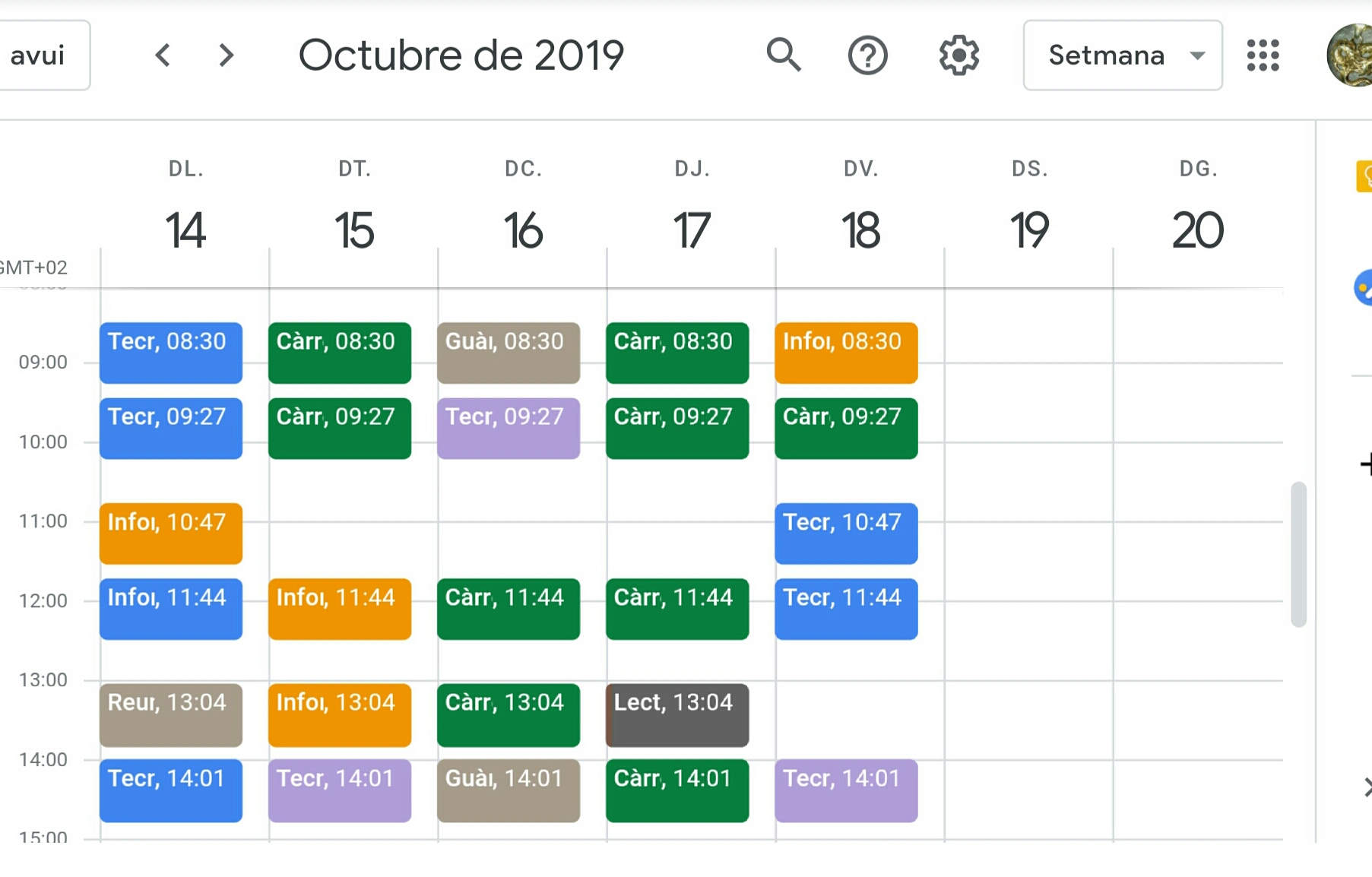Click the vertical scrollbar thumb
Viewport: 1372px width, 877px height.
pyautogui.click(x=1298, y=554)
